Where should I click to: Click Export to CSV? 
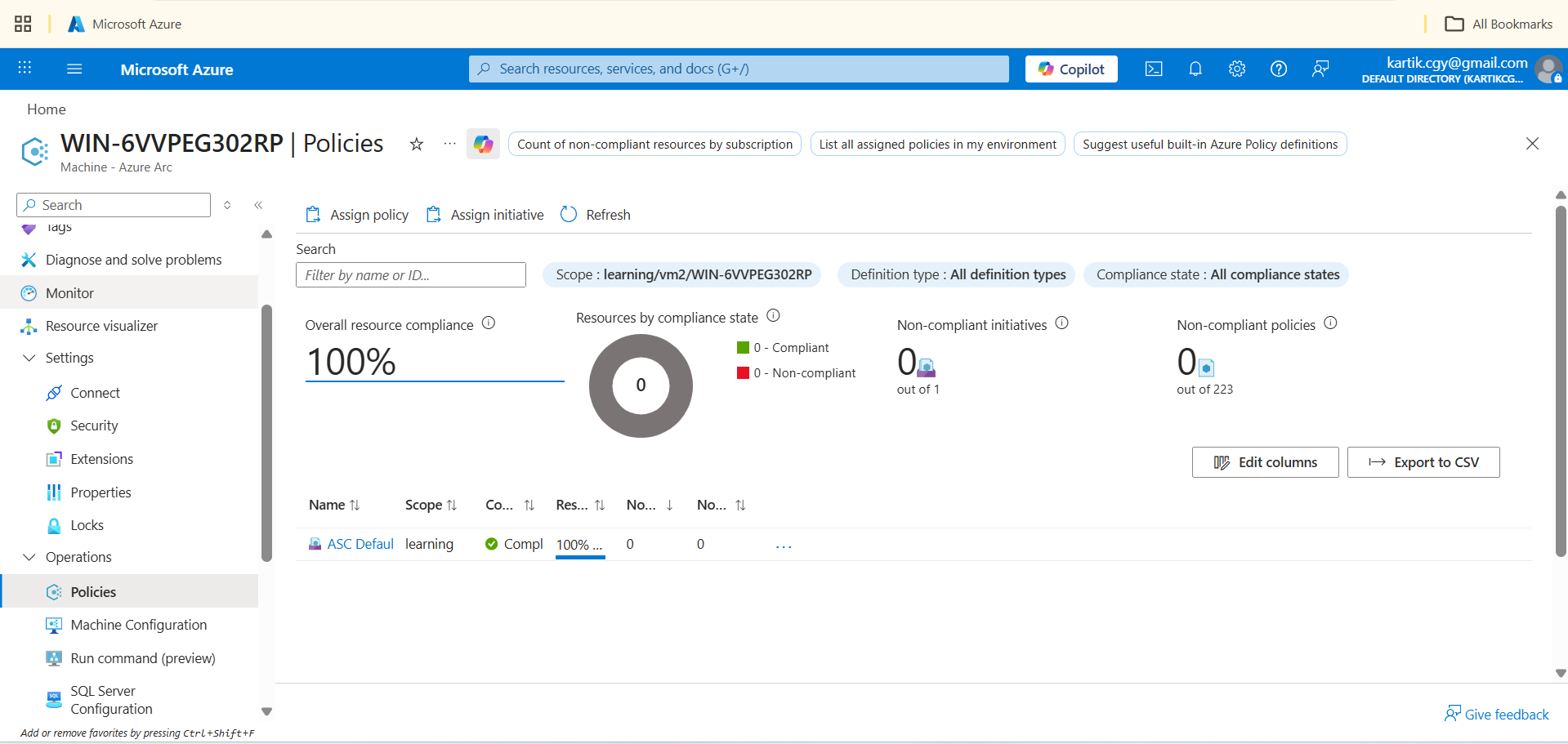(x=1423, y=462)
